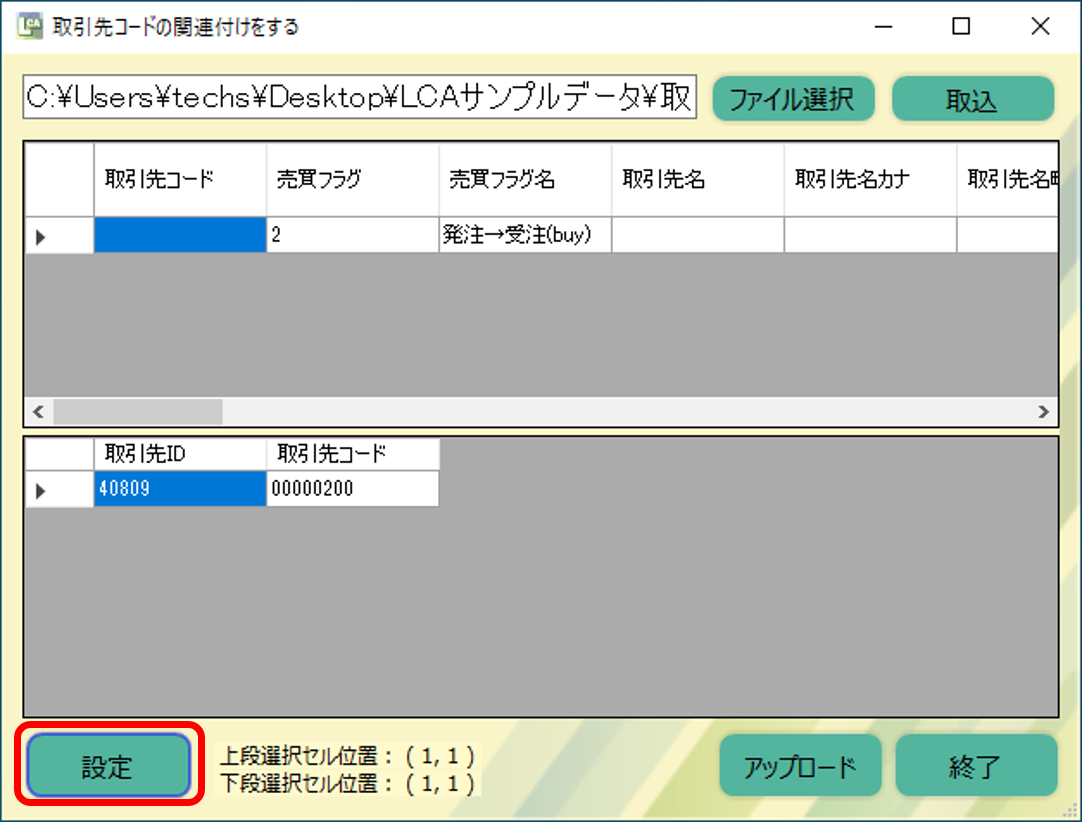This screenshot has height=822, width=1082.
Task: Click the horizontal scrollbar left arrow
Action: point(39,411)
